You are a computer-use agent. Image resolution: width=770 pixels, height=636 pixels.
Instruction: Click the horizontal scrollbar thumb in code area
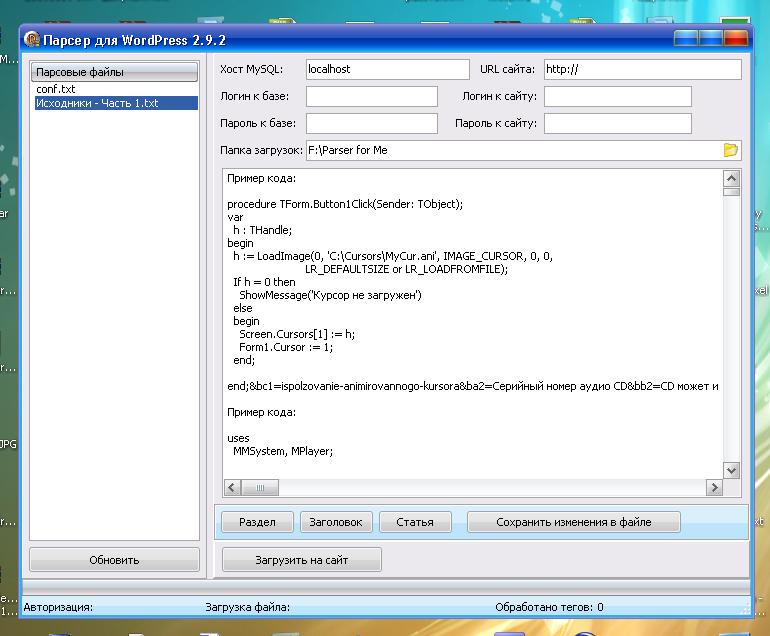(x=260, y=488)
